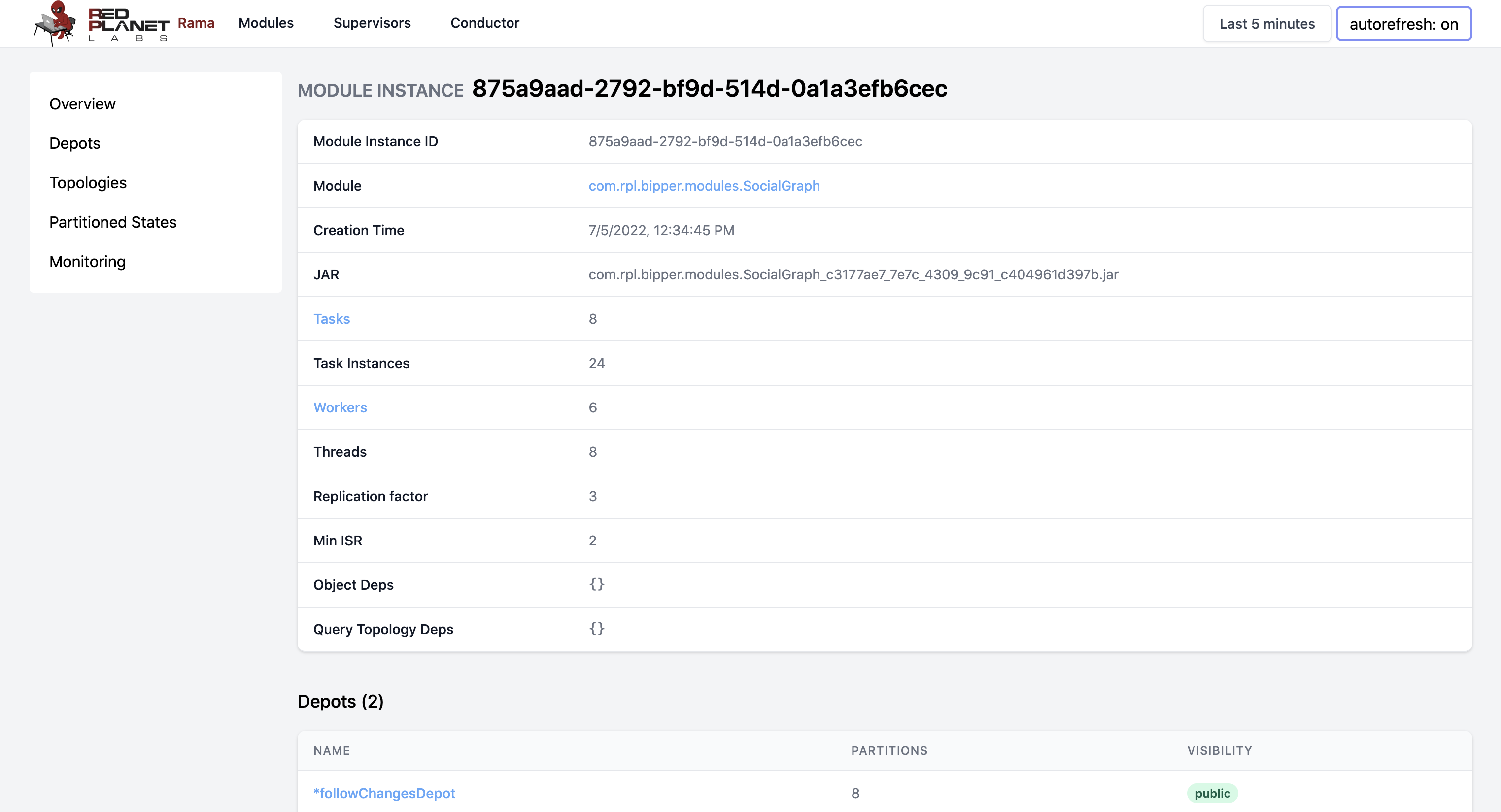Open the Modules menu item
Screen dimensions: 1501x812
click(265, 23)
